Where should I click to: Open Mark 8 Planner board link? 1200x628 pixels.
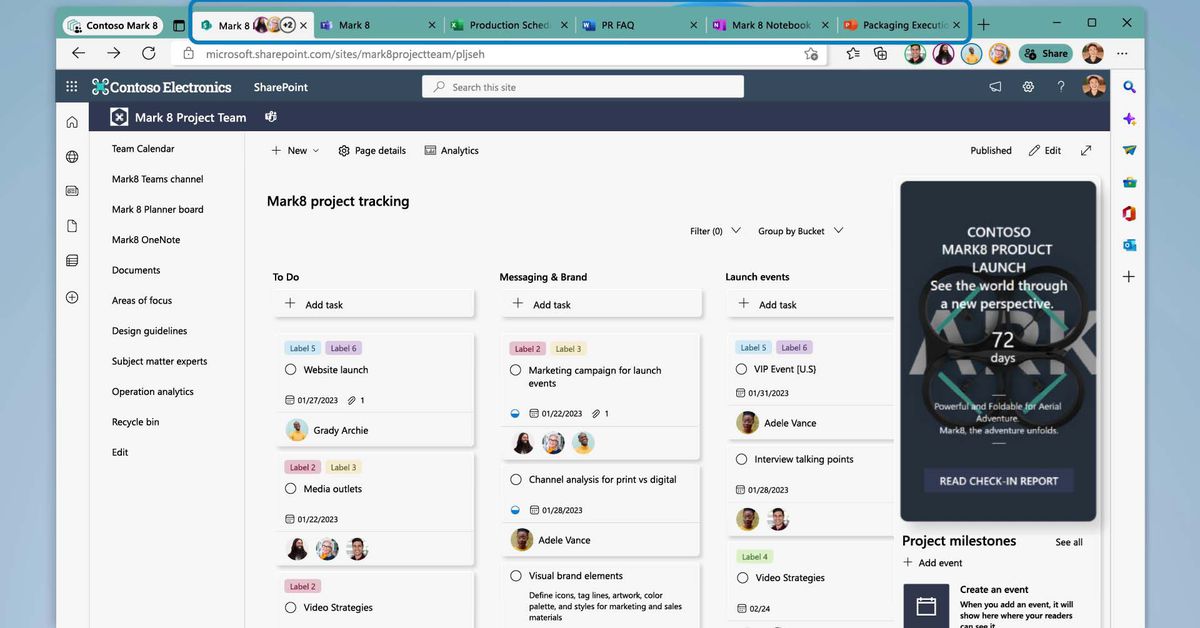[157, 210]
